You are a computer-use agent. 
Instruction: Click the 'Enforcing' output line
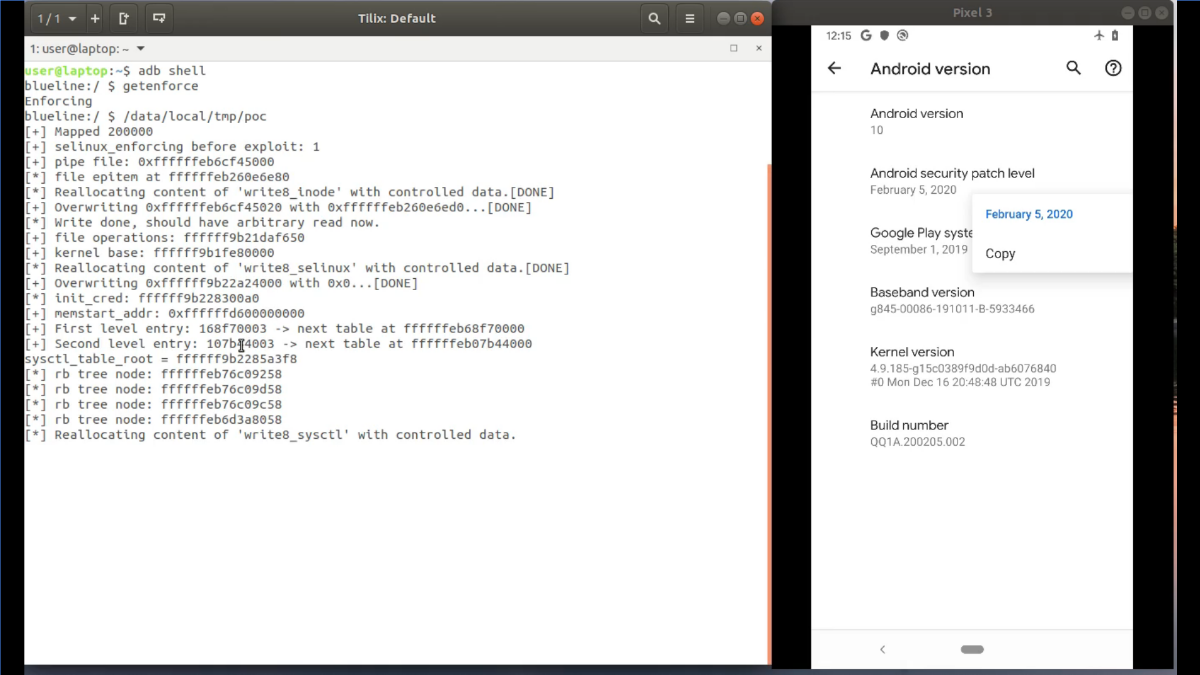(58, 101)
